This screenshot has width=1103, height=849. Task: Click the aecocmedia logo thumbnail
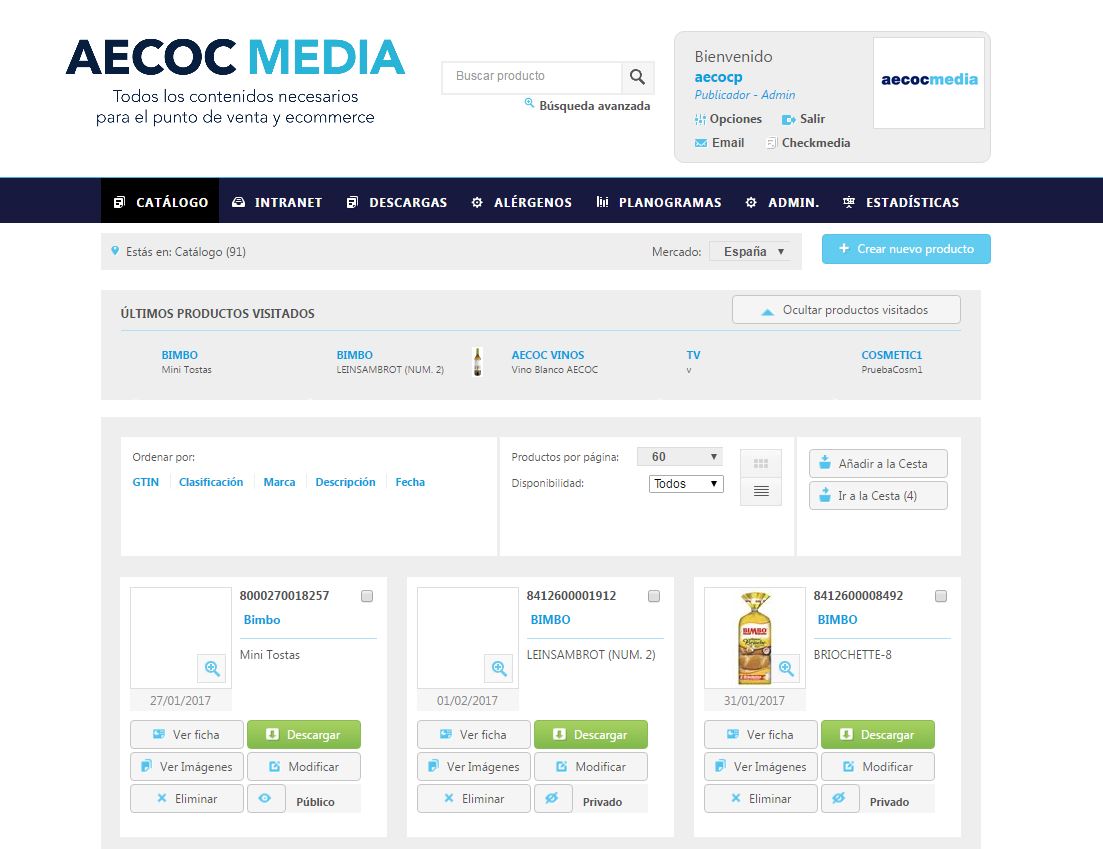click(929, 82)
